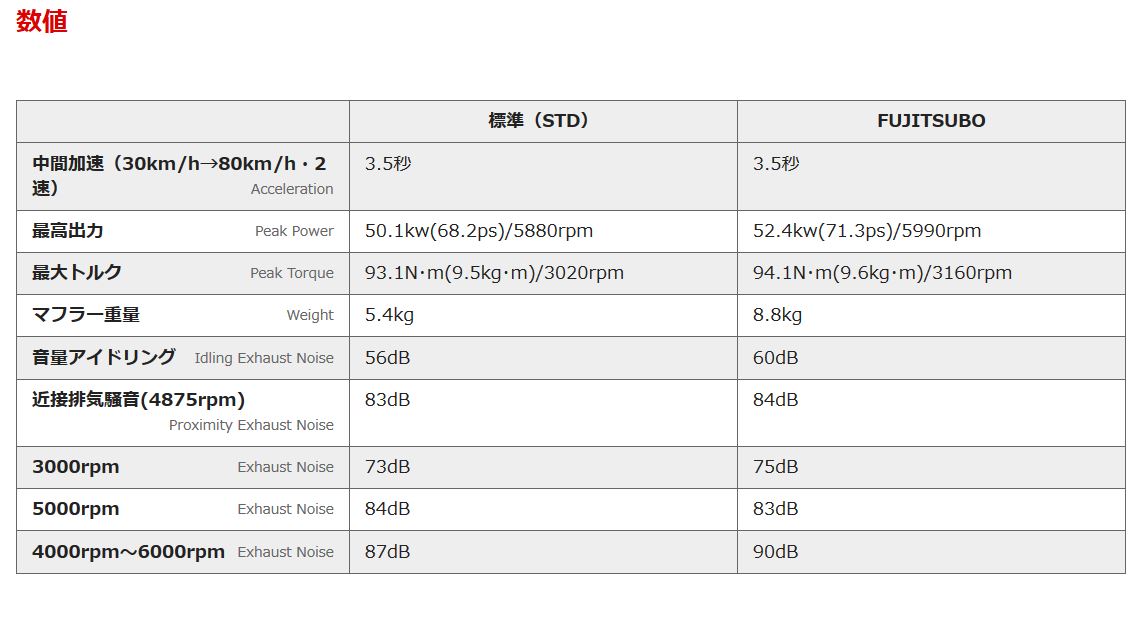Viewport: 1147px width, 620px height.
Task: Click the 最大トルク Peak Torque row label
Action: click(x=183, y=273)
